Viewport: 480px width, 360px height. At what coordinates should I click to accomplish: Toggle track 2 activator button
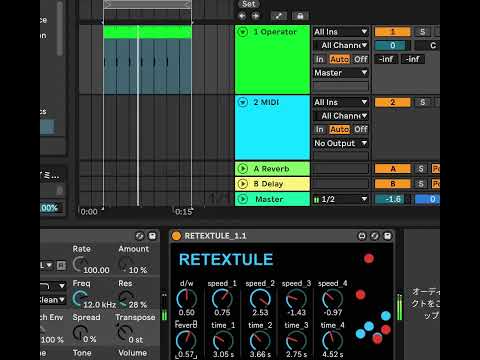click(393, 102)
